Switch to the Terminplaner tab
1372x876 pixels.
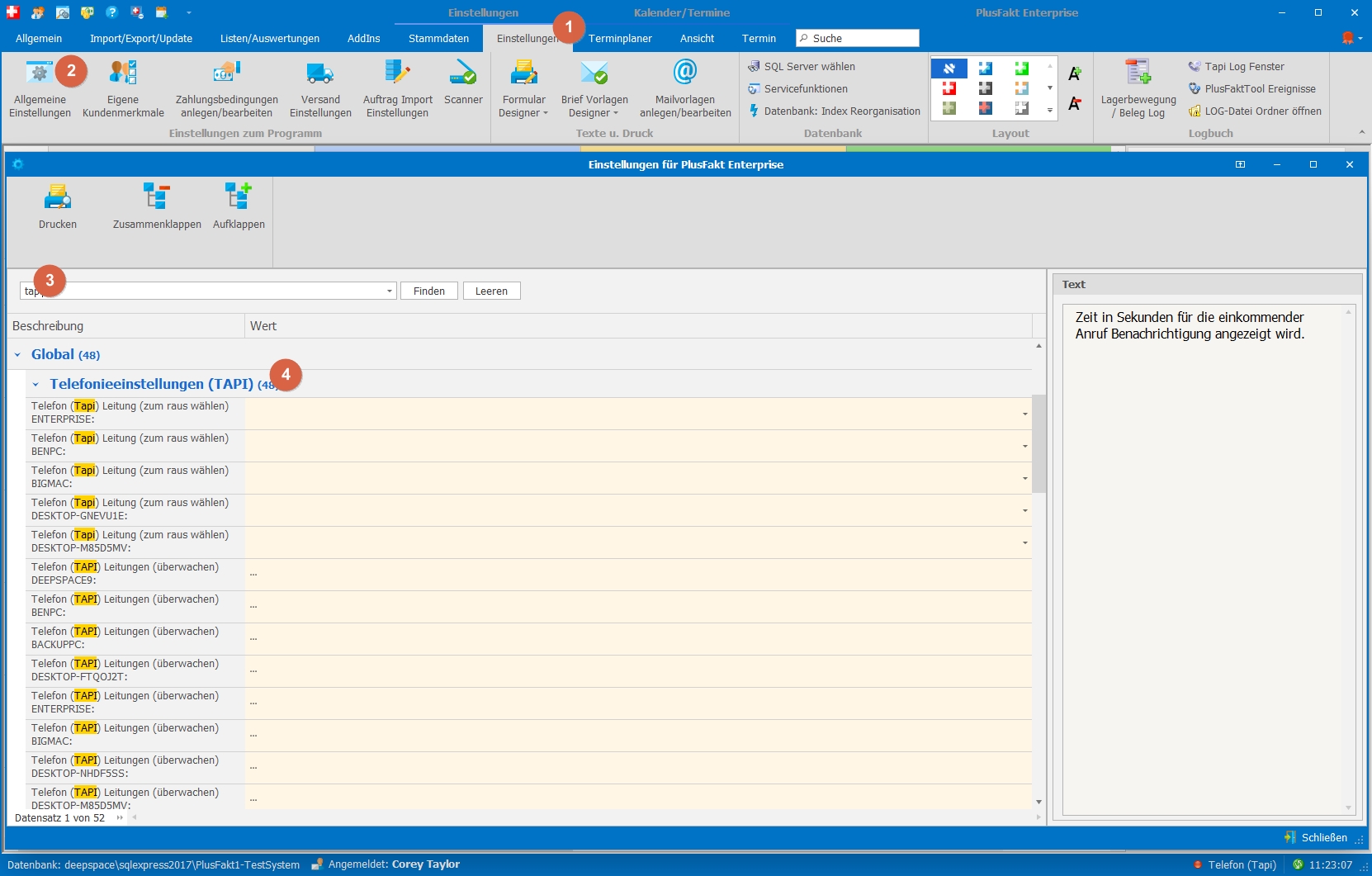click(620, 39)
